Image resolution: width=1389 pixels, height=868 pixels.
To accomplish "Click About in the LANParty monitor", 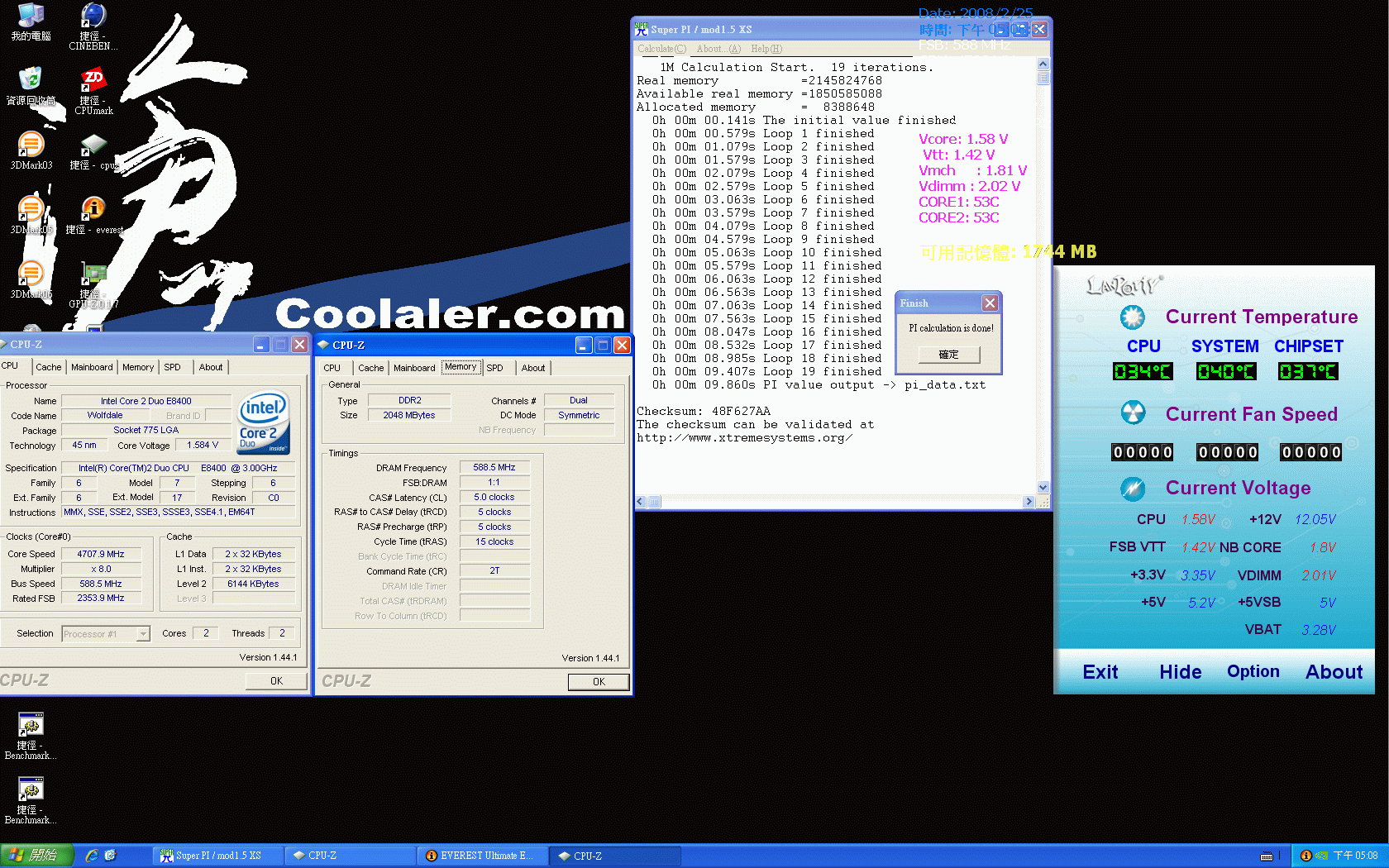I will pyautogui.click(x=1334, y=672).
